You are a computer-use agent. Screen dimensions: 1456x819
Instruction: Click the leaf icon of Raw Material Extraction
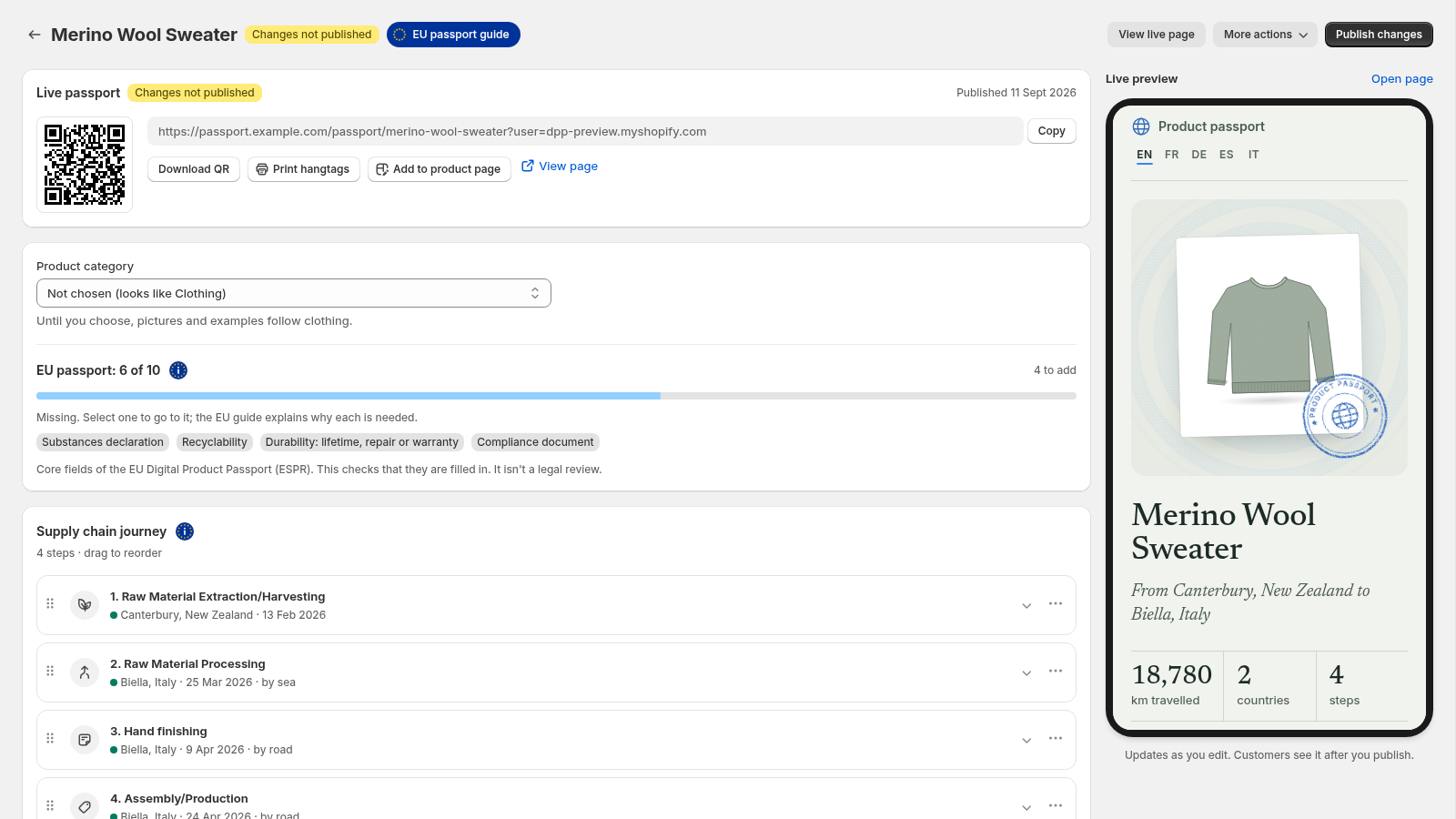[85, 604]
